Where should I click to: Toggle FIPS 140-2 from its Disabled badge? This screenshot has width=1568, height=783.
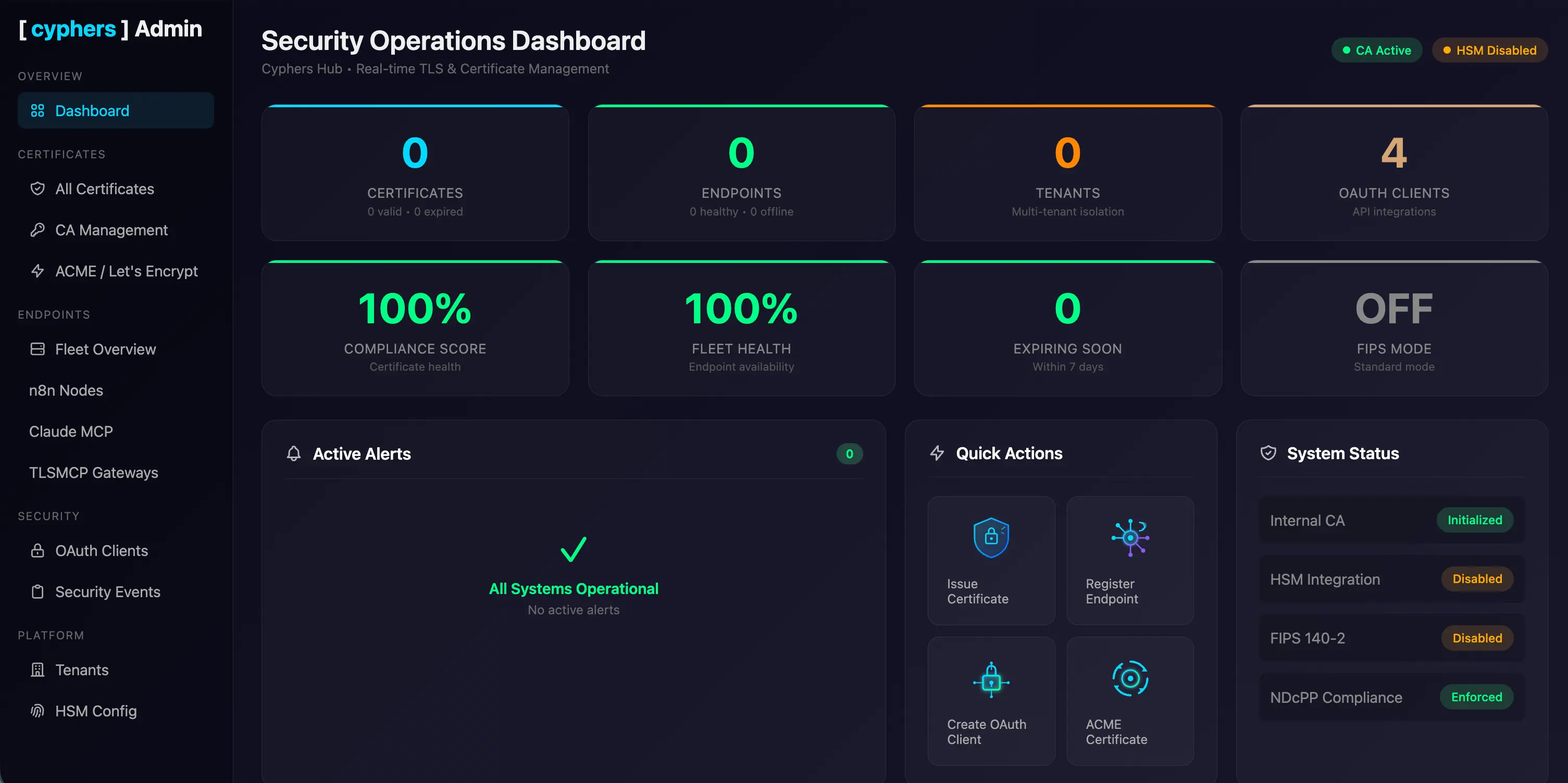point(1477,638)
